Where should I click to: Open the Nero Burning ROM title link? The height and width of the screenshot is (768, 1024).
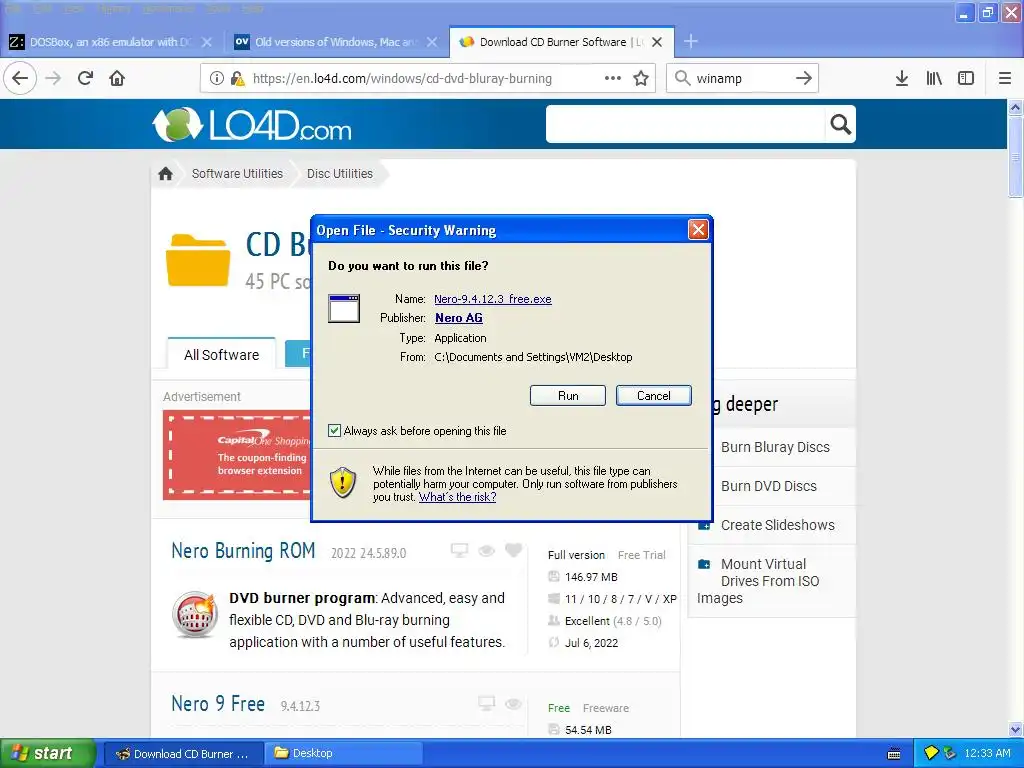pos(243,551)
